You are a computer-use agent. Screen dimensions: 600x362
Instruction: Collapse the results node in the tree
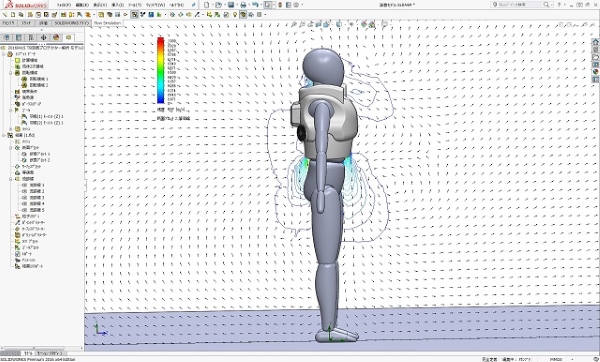(4, 135)
